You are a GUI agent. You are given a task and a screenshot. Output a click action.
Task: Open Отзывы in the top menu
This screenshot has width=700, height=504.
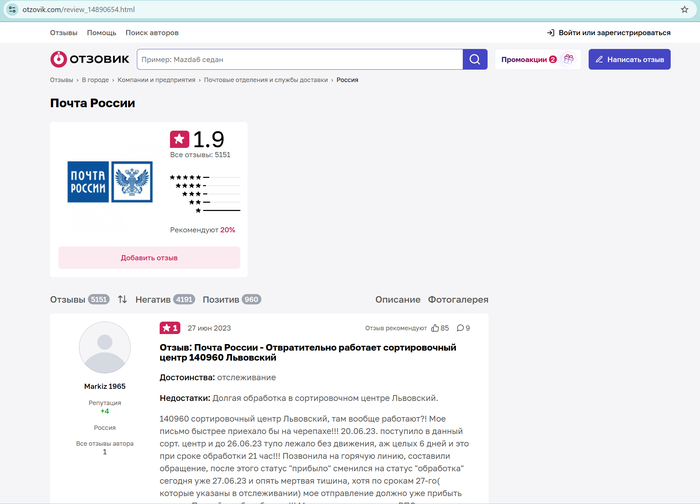click(x=63, y=33)
